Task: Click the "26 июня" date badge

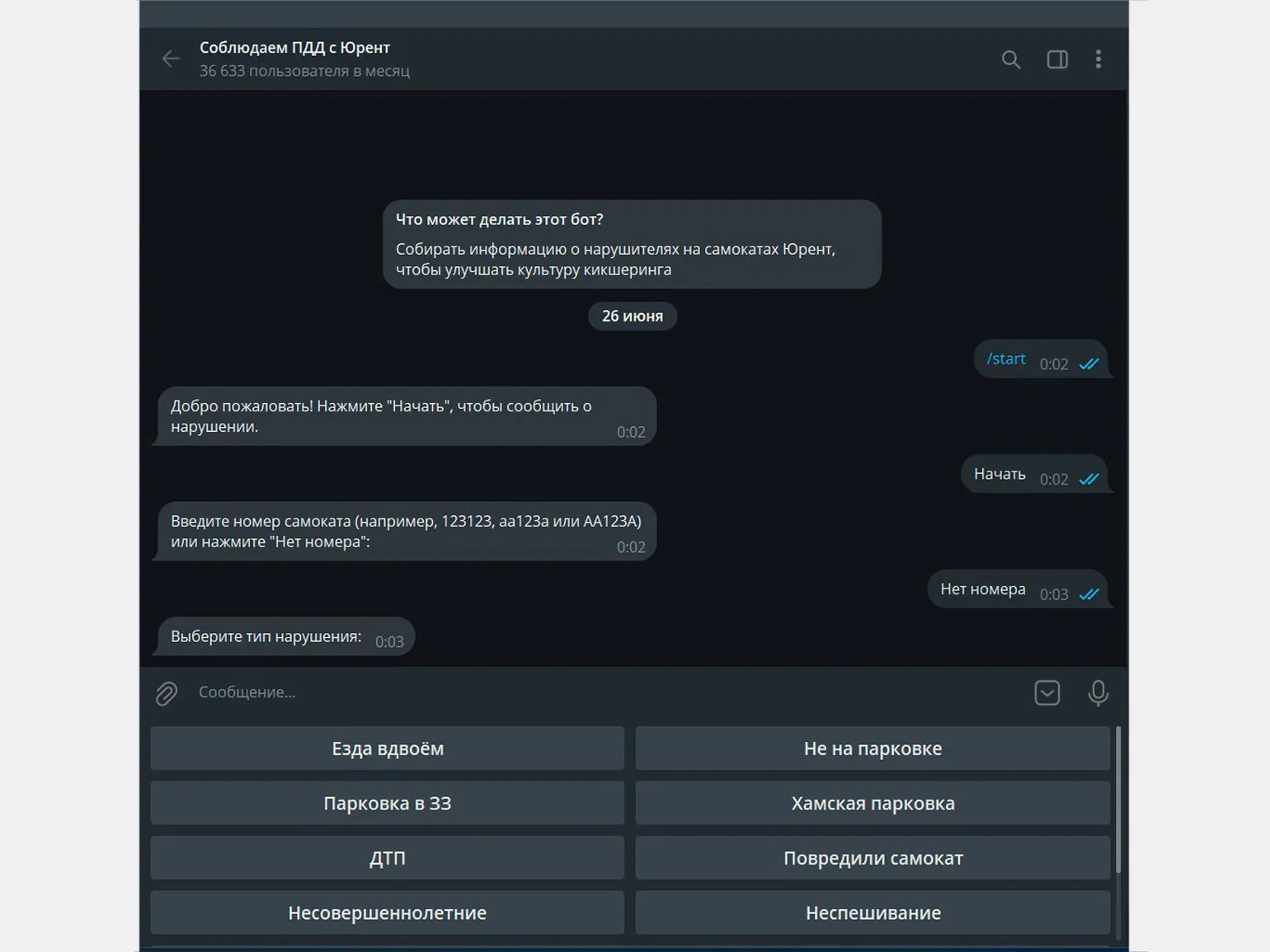Action: pos(632,317)
